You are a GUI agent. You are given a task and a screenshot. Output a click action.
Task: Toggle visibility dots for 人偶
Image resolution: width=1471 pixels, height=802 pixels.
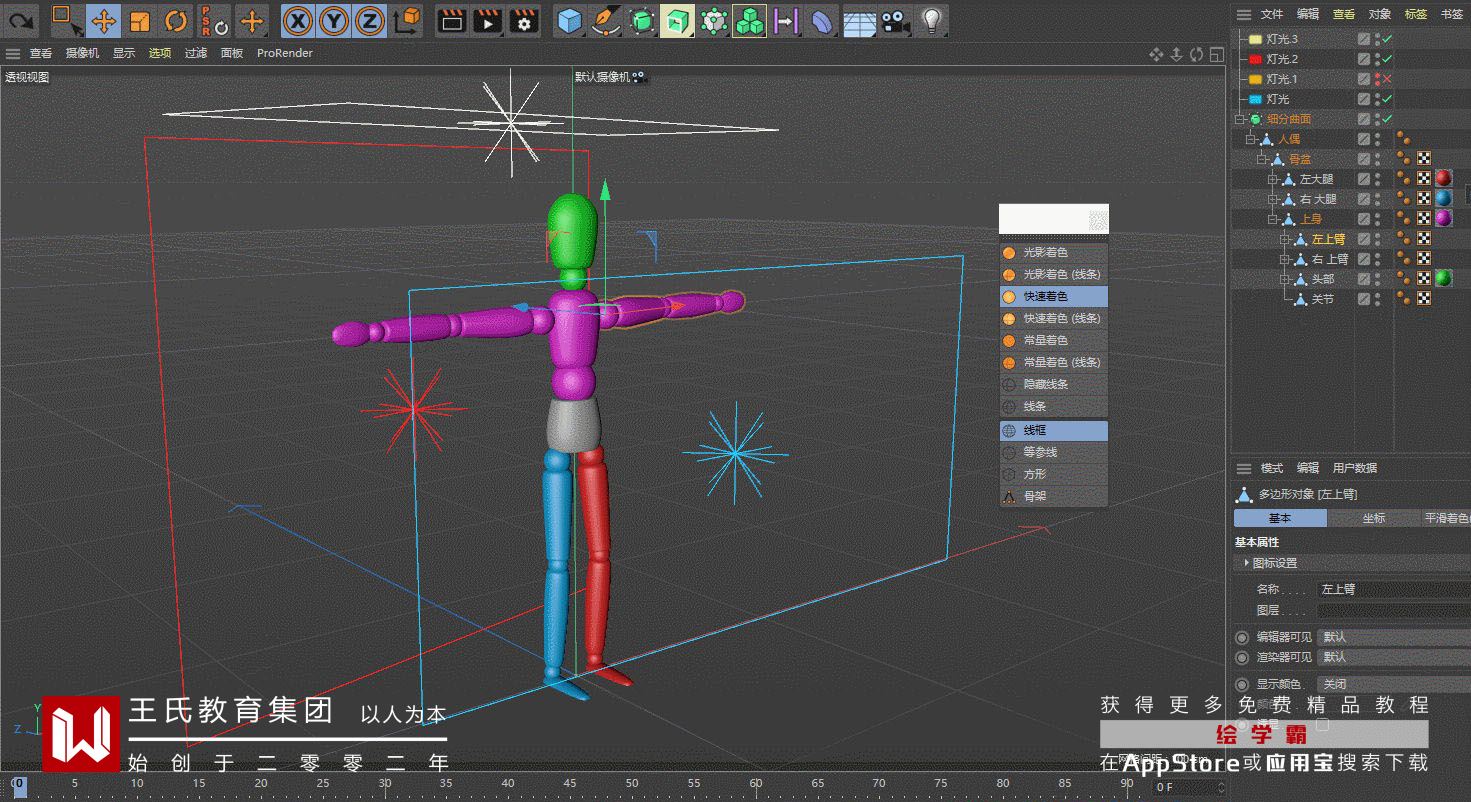coord(1377,139)
